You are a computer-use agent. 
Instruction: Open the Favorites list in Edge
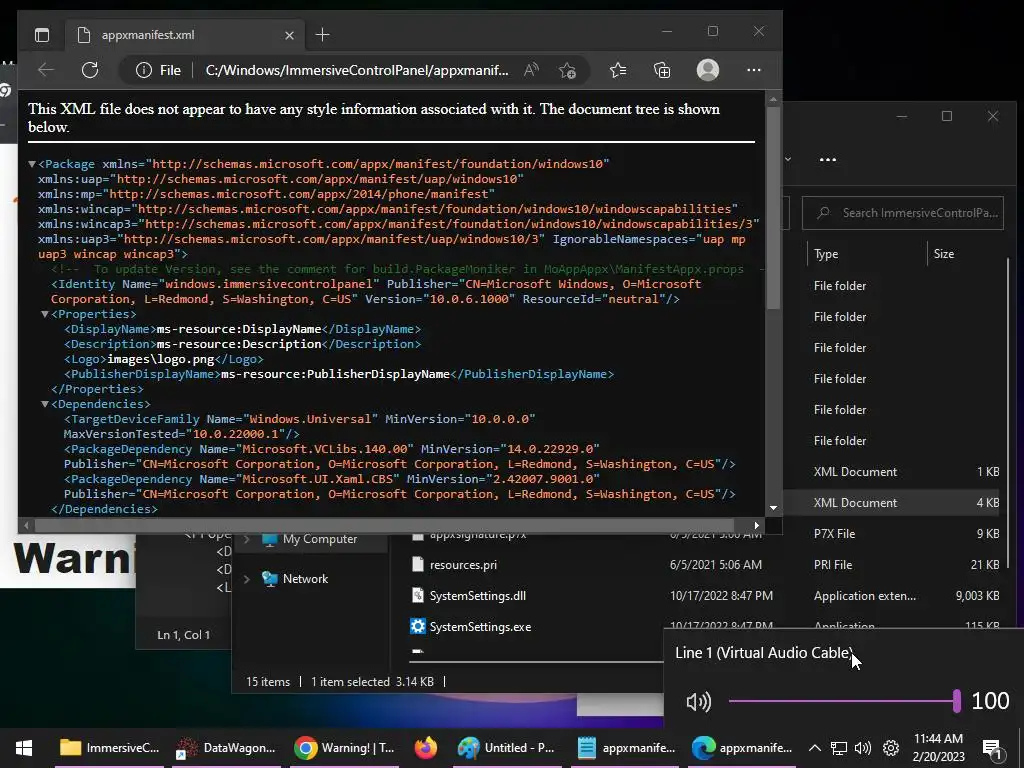pyautogui.click(x=618, y=70)
